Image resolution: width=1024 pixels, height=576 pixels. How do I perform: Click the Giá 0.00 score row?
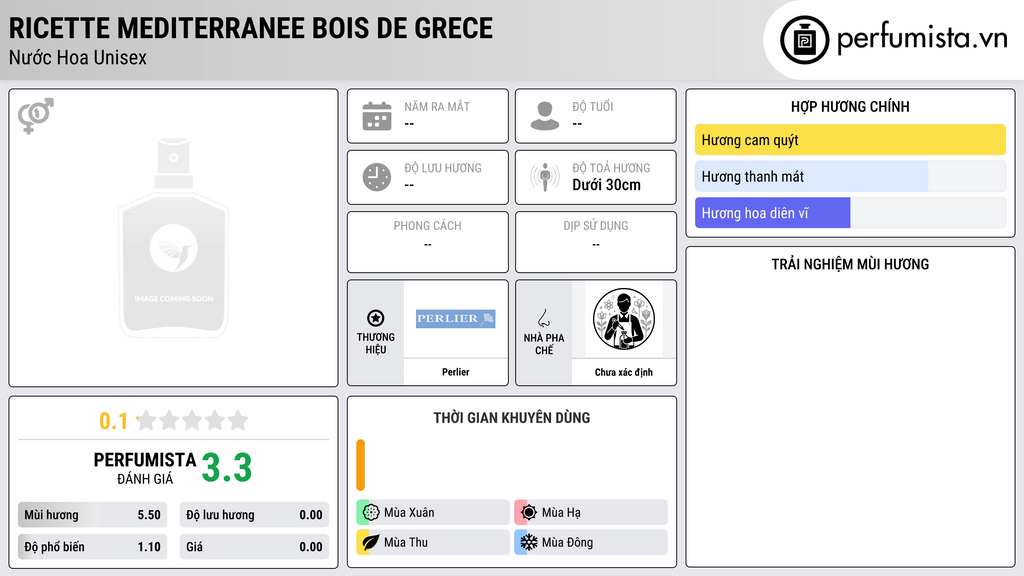254,547
